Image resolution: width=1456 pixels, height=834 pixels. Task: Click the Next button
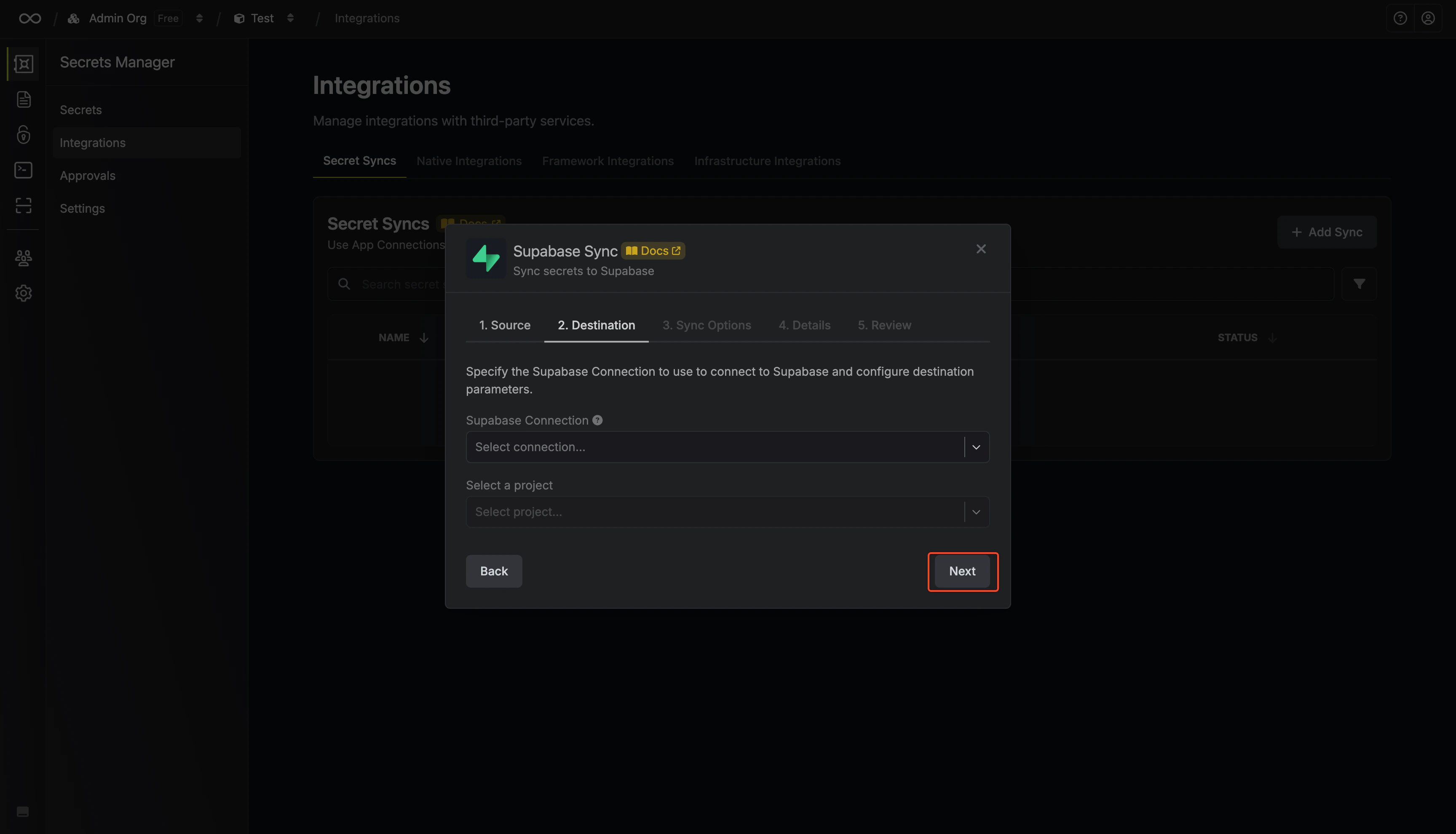tap(962, 571)
